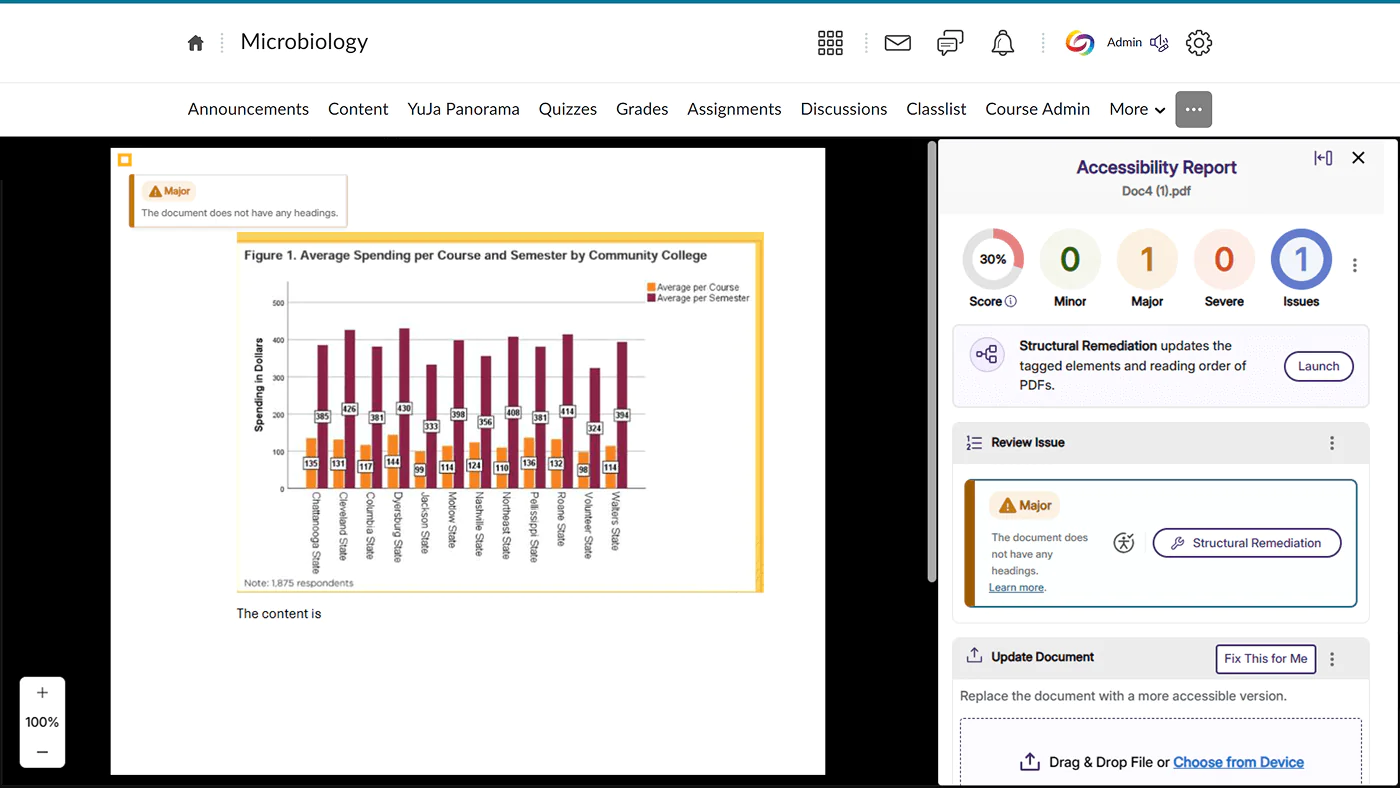Open the YuJa Panorama navigation item
Viewport: 1400px width, 788px height.
[x=463, y=109]
